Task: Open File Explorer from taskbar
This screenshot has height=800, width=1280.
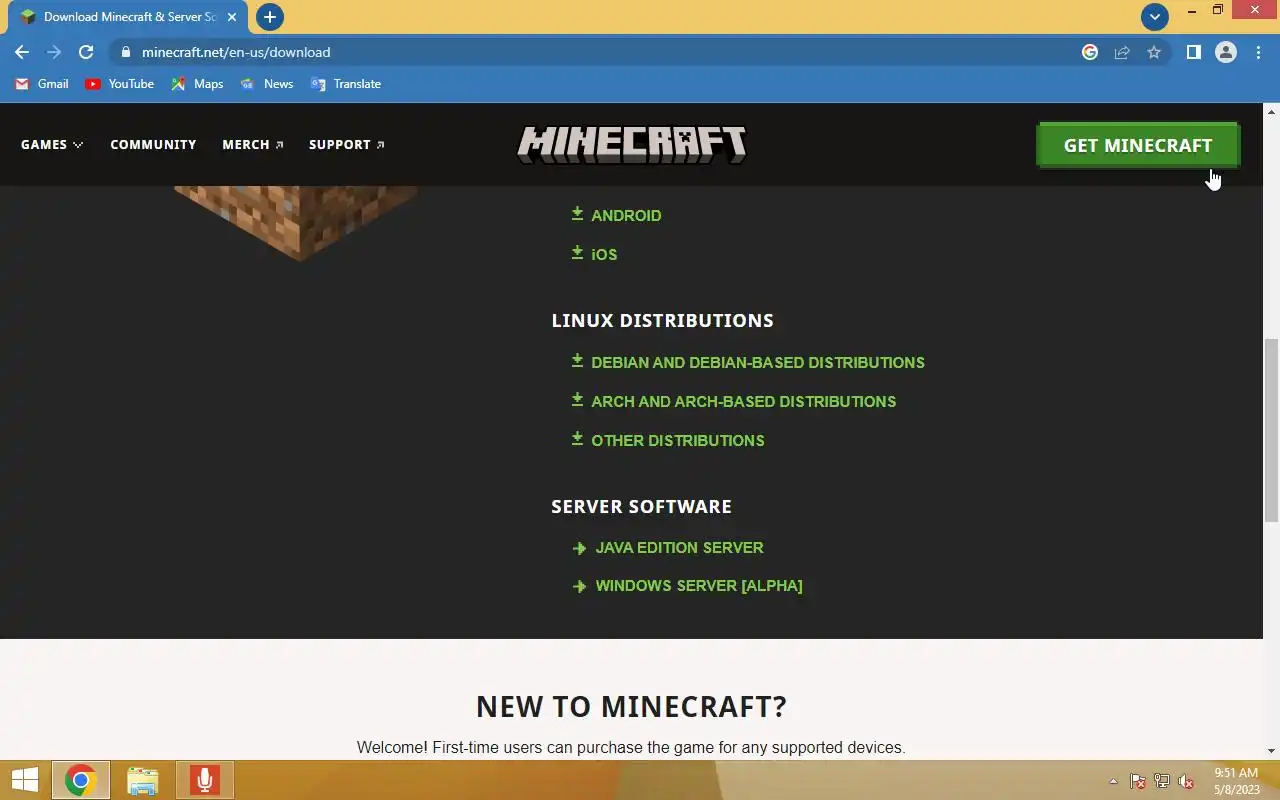Action: [x=143, y=780]
